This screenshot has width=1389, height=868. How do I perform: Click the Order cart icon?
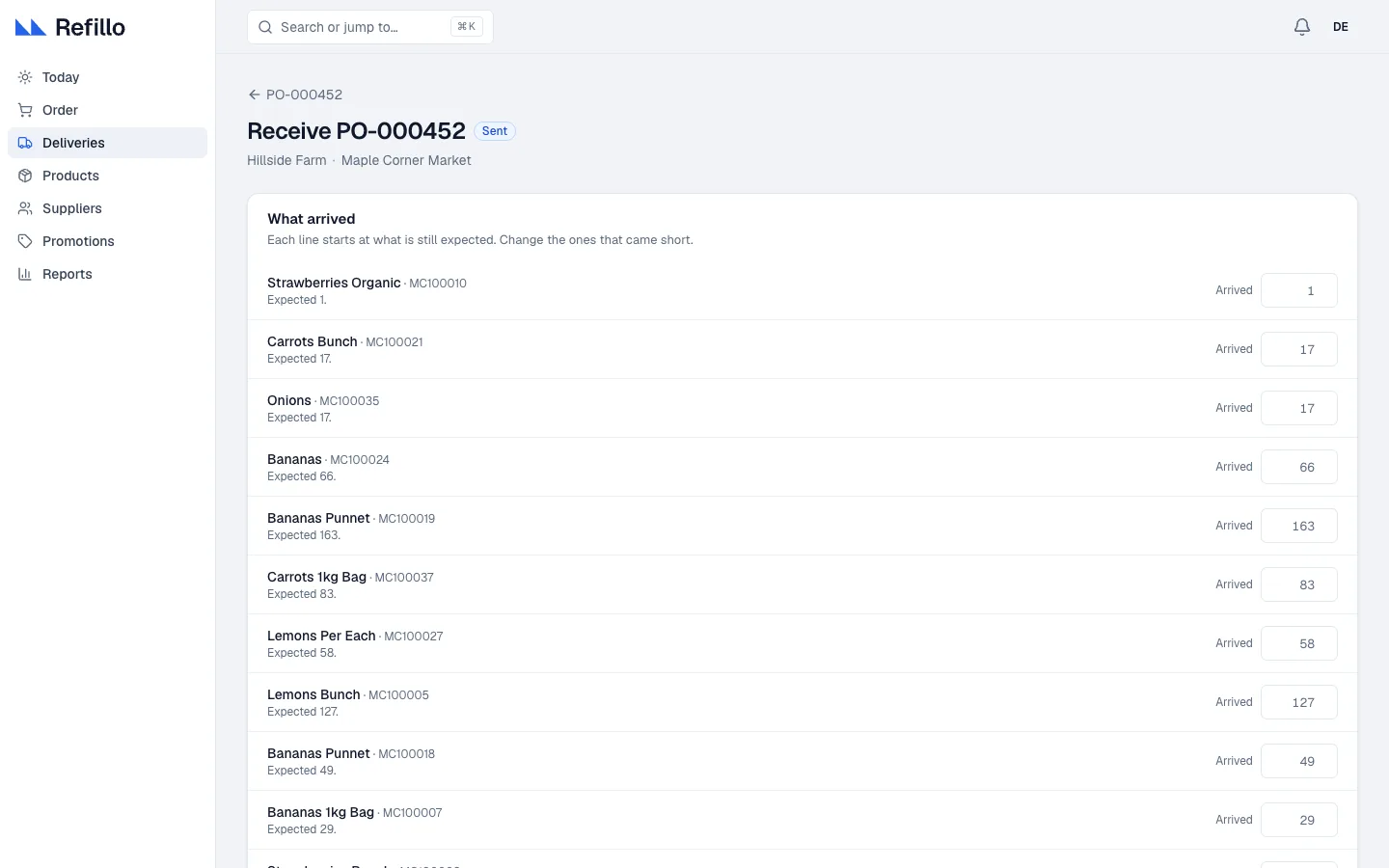pos(25,110)
